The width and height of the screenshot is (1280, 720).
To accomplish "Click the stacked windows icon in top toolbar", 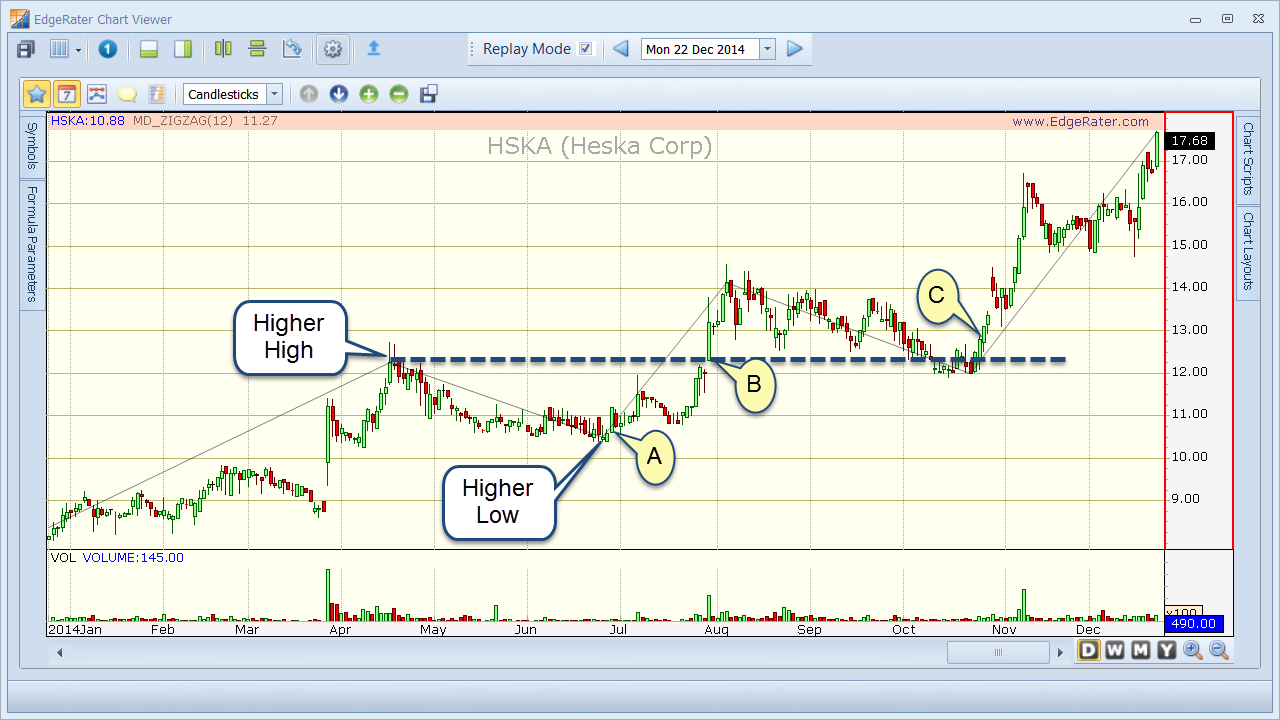I will [26, 49].
